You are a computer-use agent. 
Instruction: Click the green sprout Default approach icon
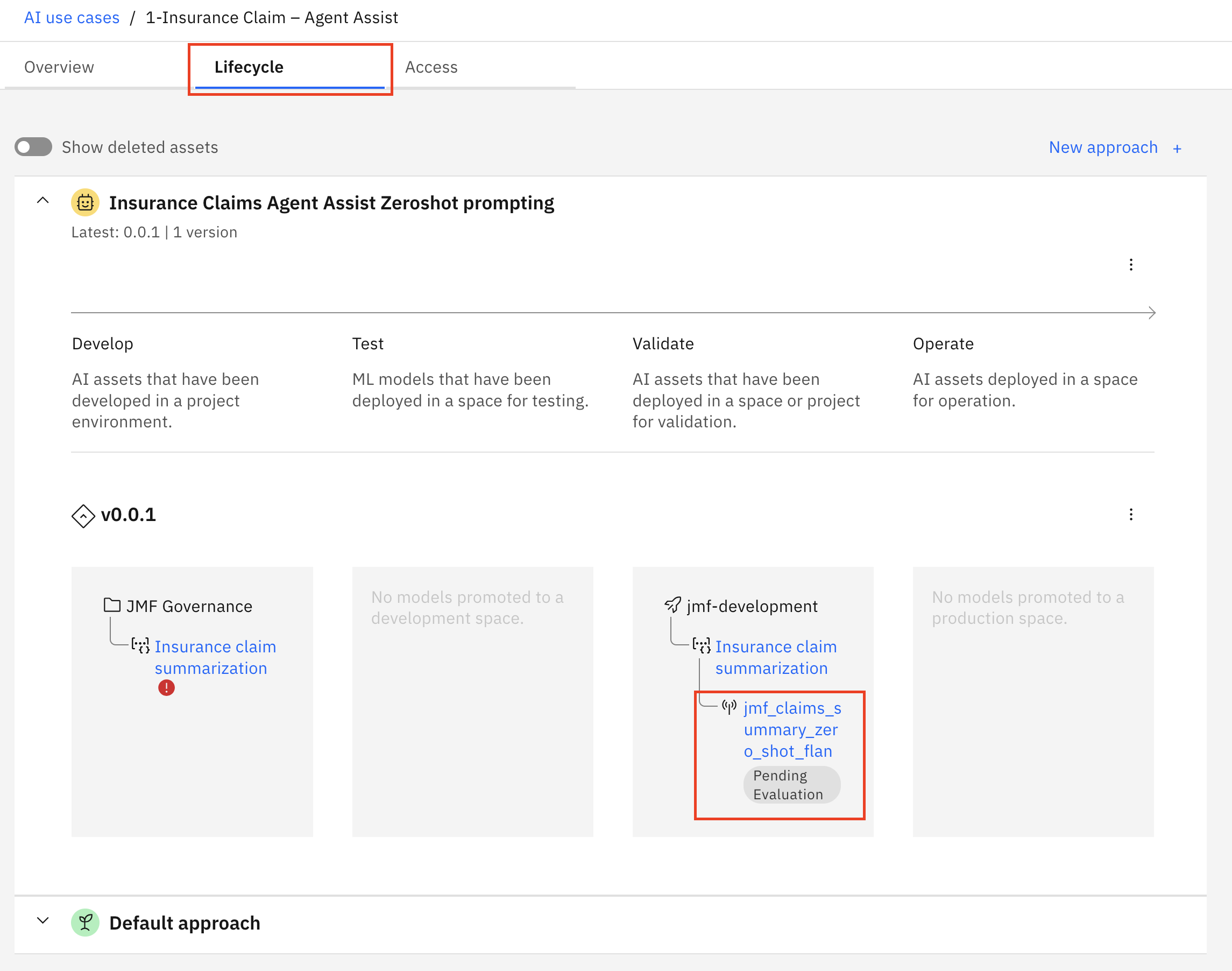[x=85, y=923]
